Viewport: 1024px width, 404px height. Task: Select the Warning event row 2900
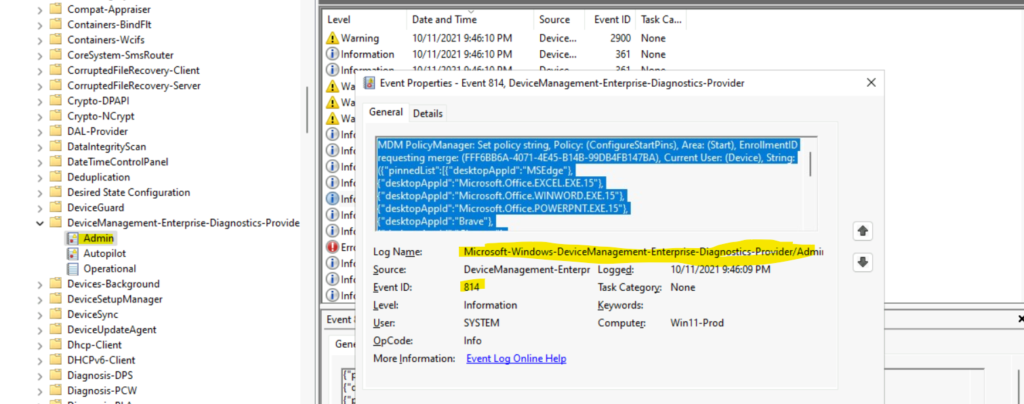[504, 39]
